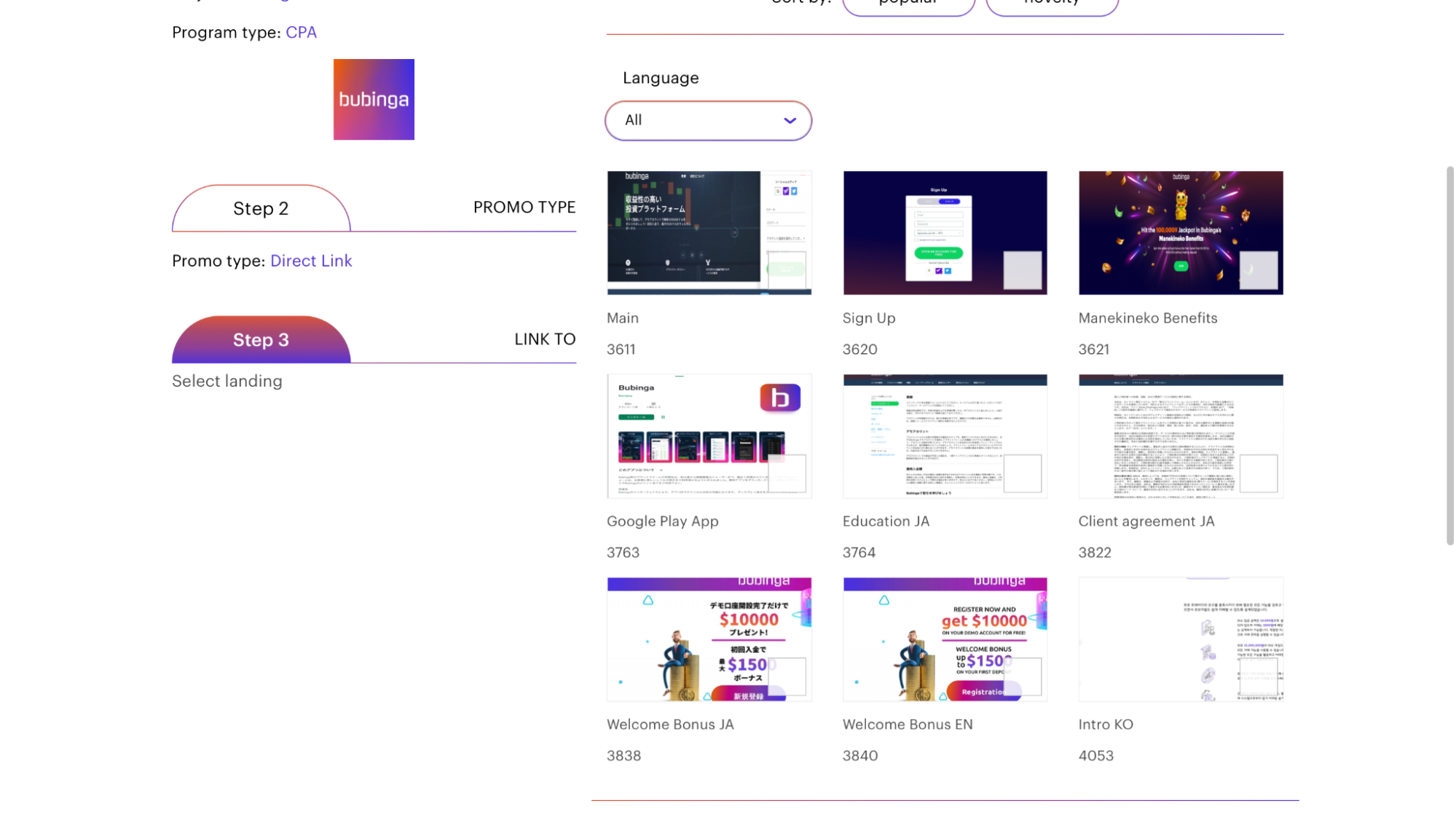This screenshot has height=825, width=1456.
Task: Click the Direct Link promo type
Action: point(311,261)
